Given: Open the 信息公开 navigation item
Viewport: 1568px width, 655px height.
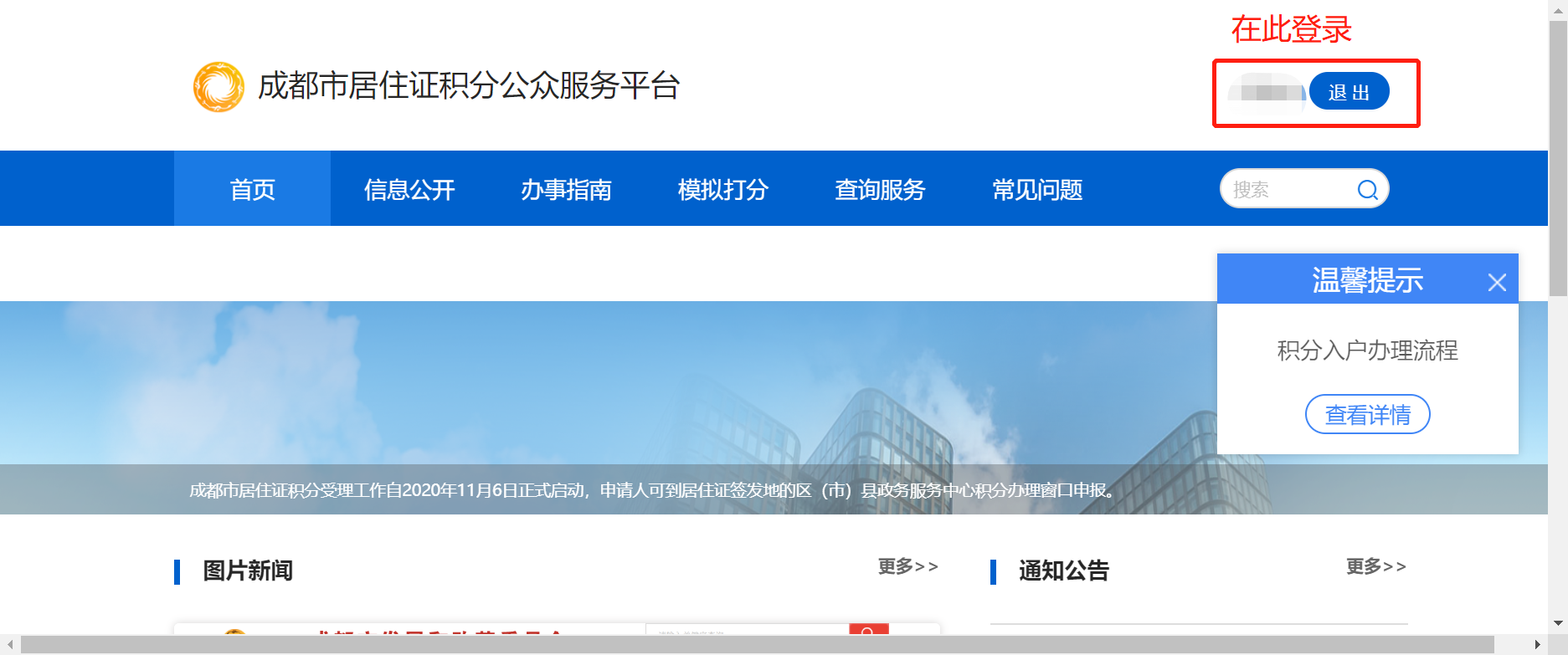Looking at the screenshot, I should click(x=409, y=190).
